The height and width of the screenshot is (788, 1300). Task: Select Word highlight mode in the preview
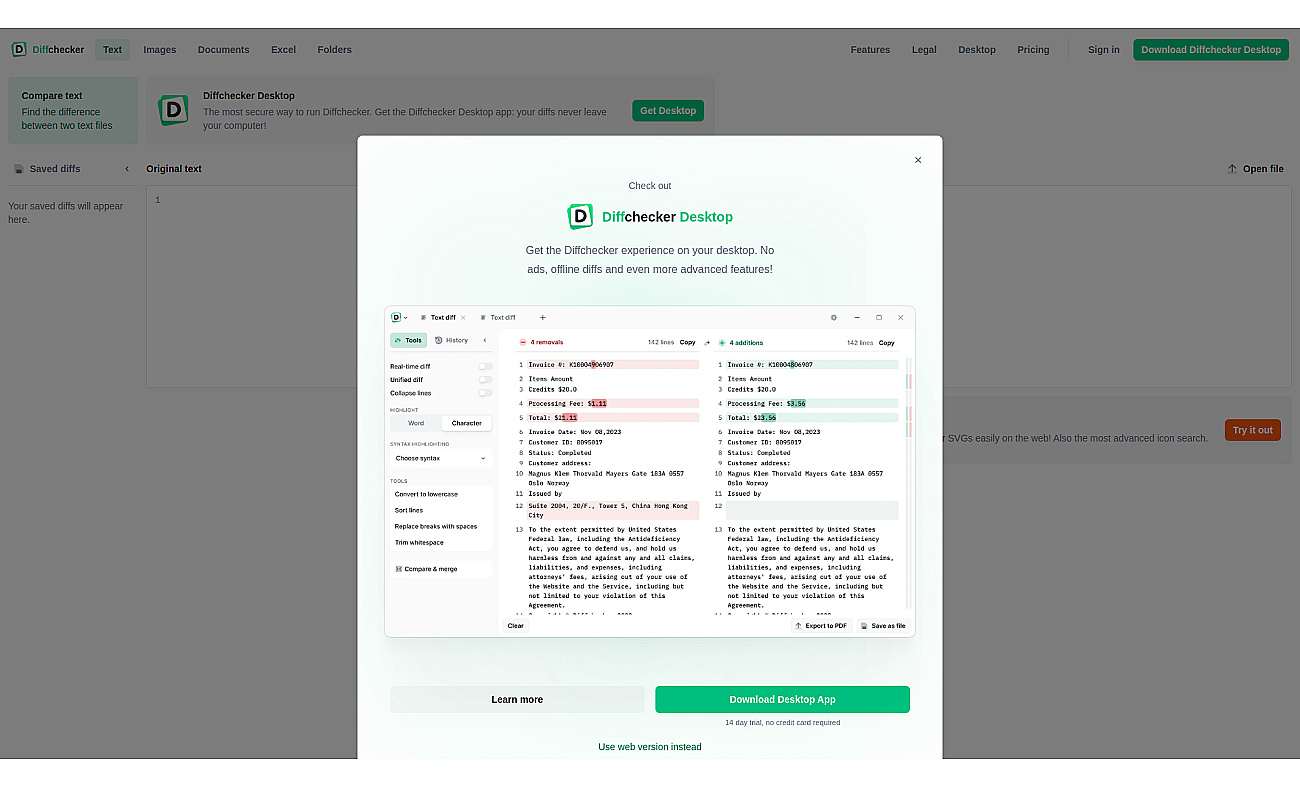click(416, 423)
